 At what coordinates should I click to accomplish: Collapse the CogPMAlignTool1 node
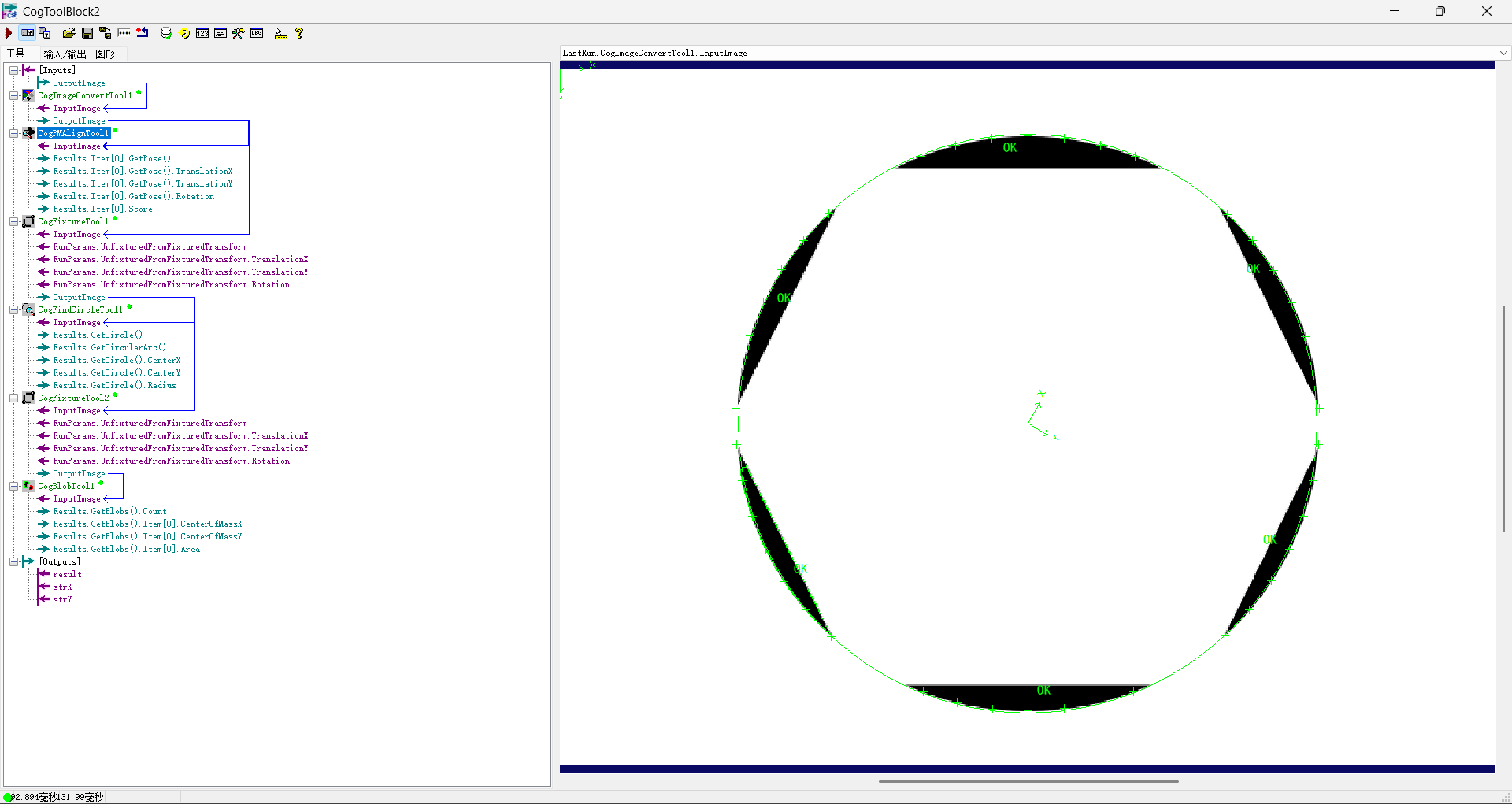pyautogui.click(x=13, y=133)
